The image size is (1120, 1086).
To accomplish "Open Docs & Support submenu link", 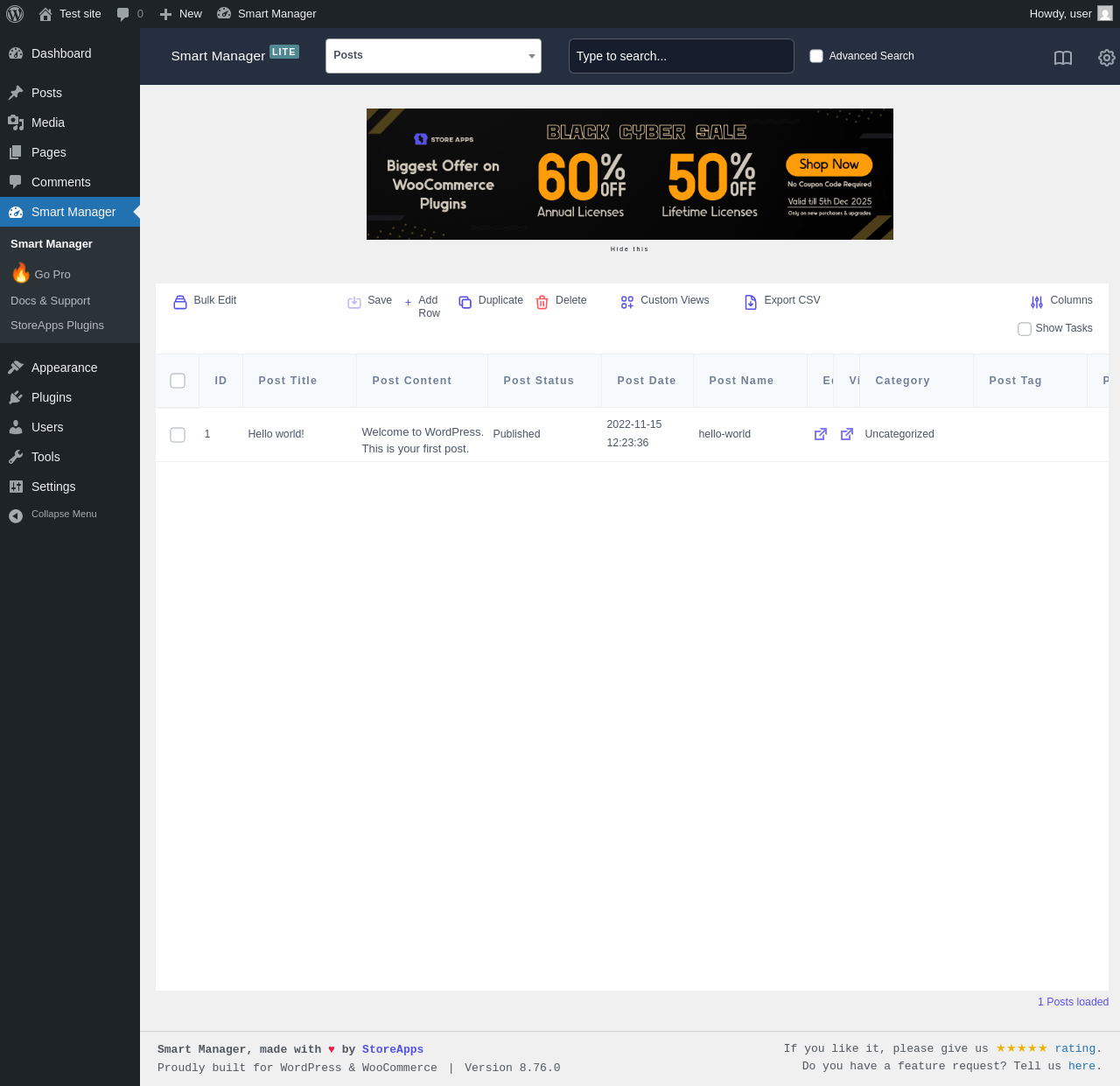I will pos(50,301).
